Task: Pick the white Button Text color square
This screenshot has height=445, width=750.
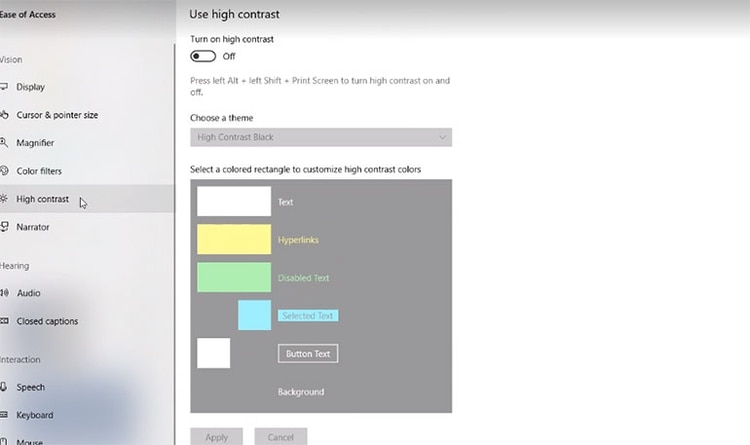Action: click(x=213, y=353)
